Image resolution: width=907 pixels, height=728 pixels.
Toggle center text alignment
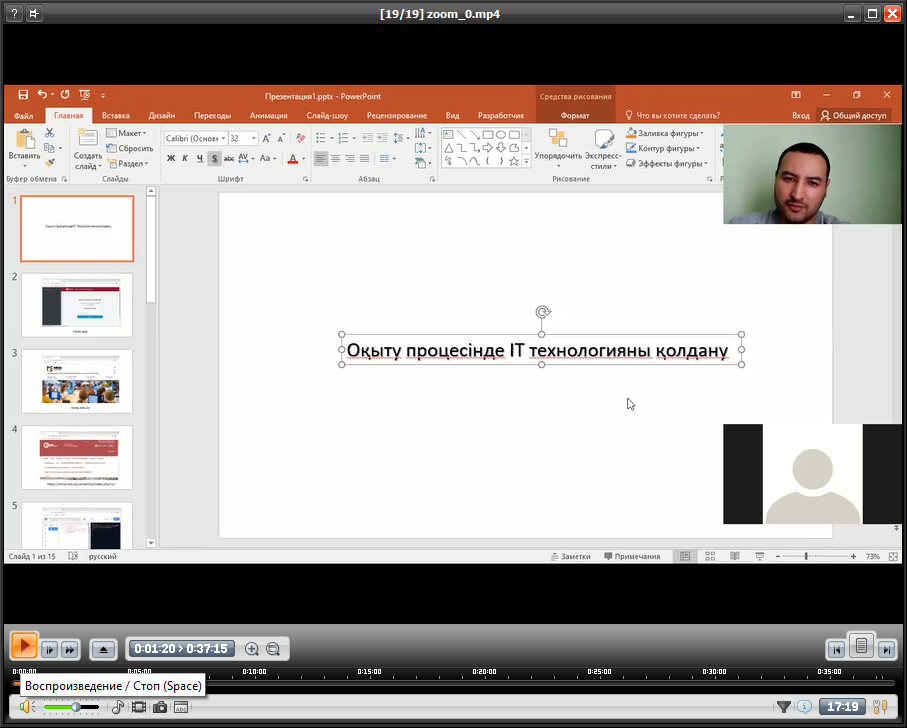point(335,158)
